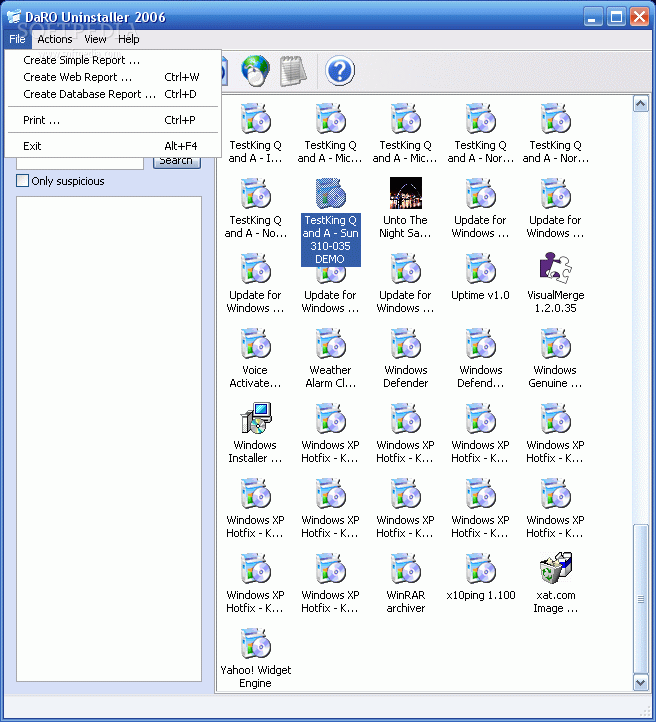Viewport: 656px width, 722px height.
Task: Minimize the DaRO Uninstaller window
Action: [x=593, y=17]
